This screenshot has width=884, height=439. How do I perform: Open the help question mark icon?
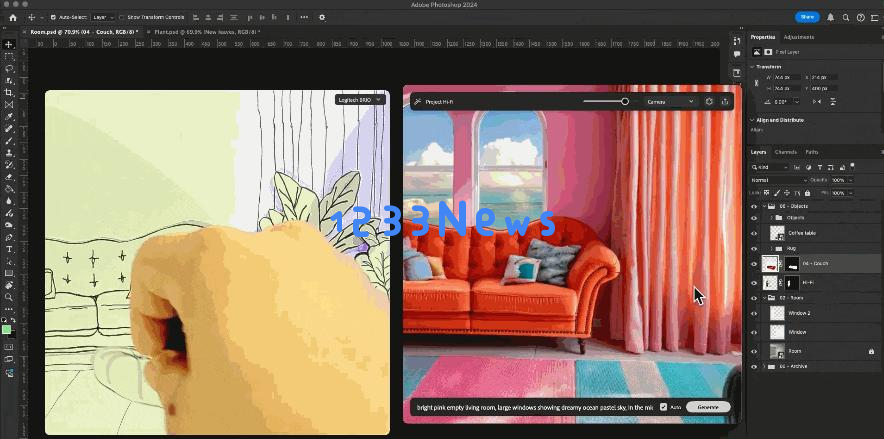pyautogui.click(x=860, y=17)
